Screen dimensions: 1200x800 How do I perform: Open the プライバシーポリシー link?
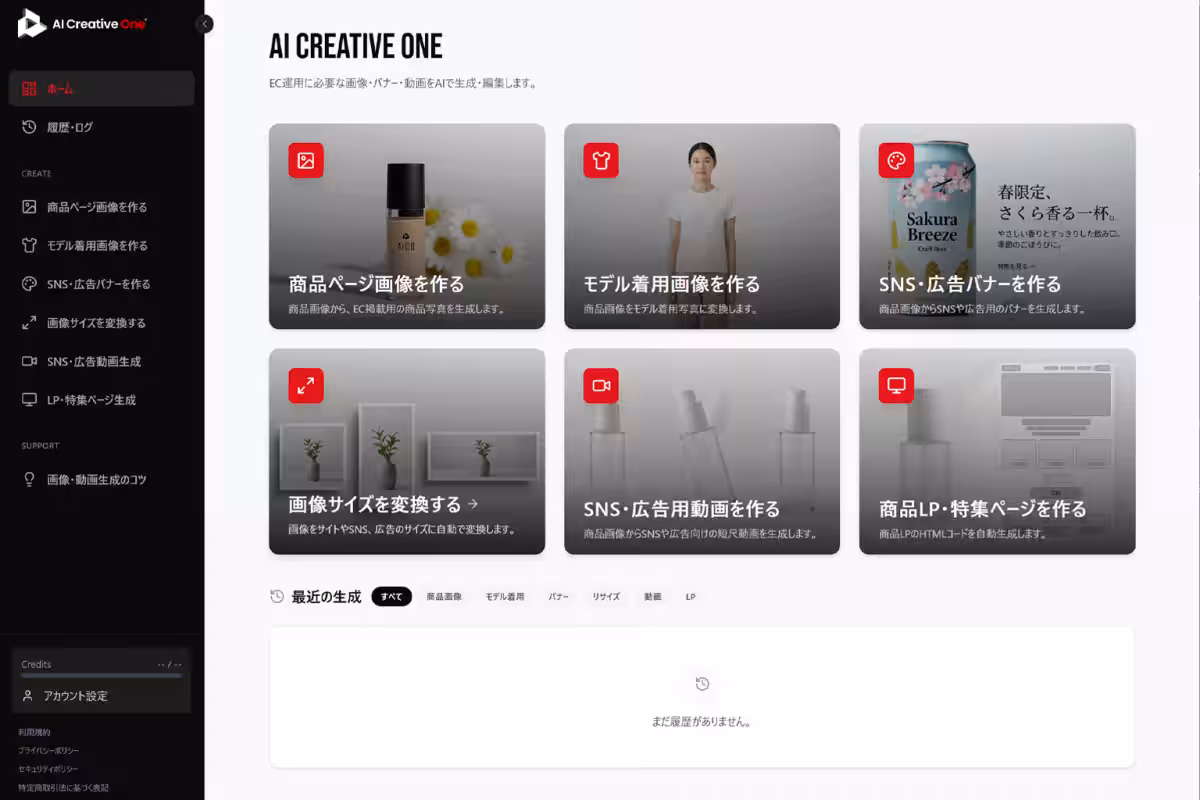tap(48, 751)
